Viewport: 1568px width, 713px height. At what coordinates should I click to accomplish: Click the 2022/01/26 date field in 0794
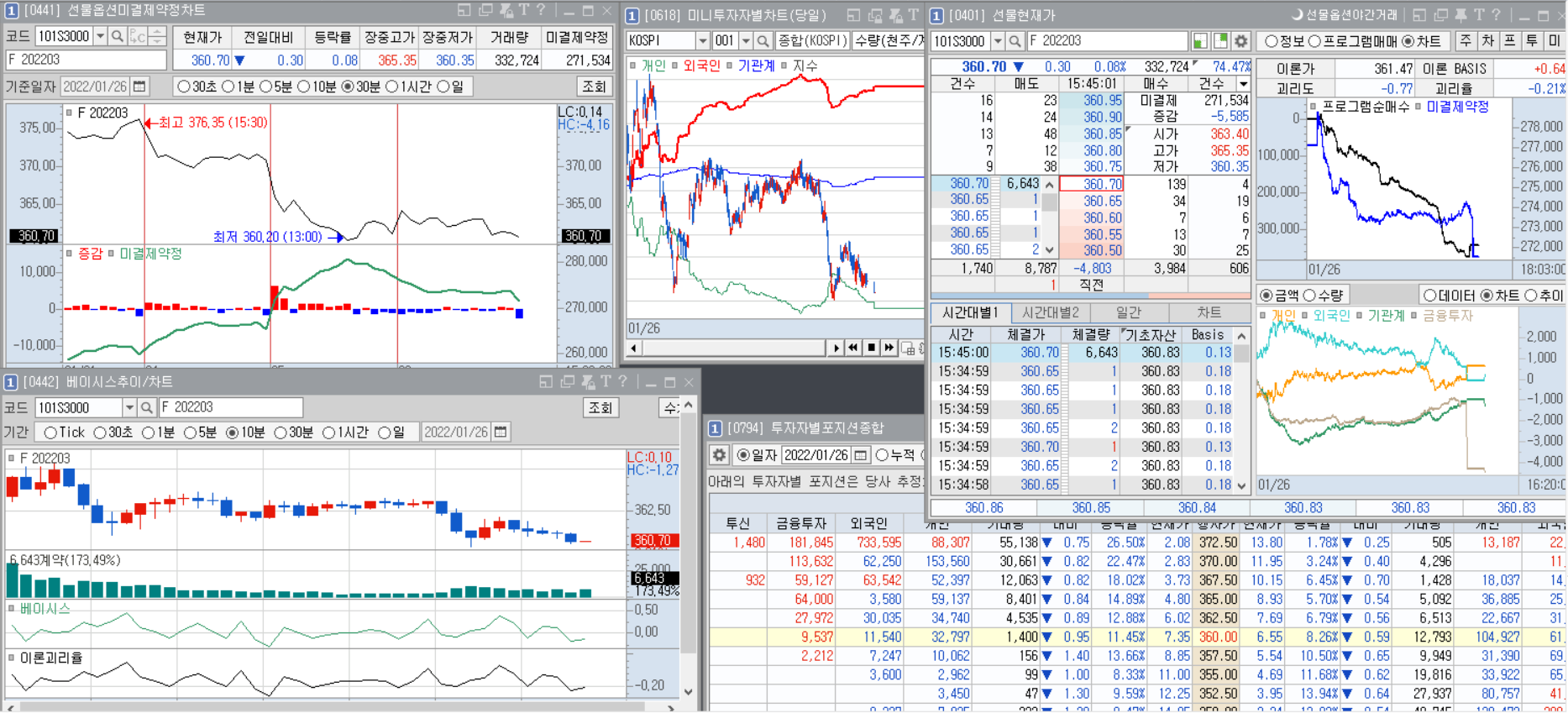(816, 454)
